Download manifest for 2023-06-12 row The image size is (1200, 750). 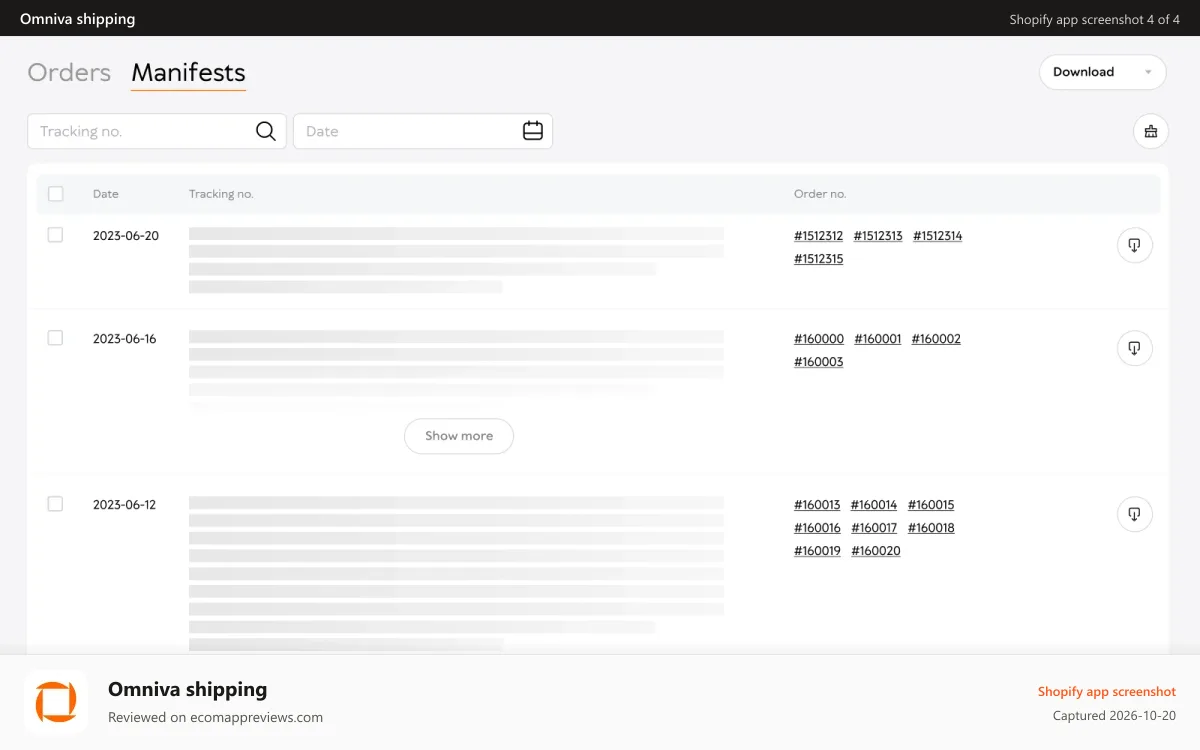(1134, 514)
